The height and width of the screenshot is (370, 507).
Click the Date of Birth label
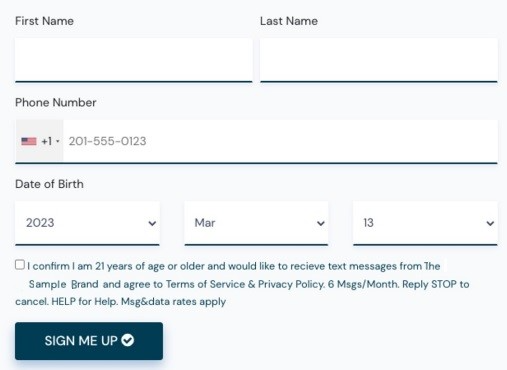pyautogui.click(x=49, y=184)
